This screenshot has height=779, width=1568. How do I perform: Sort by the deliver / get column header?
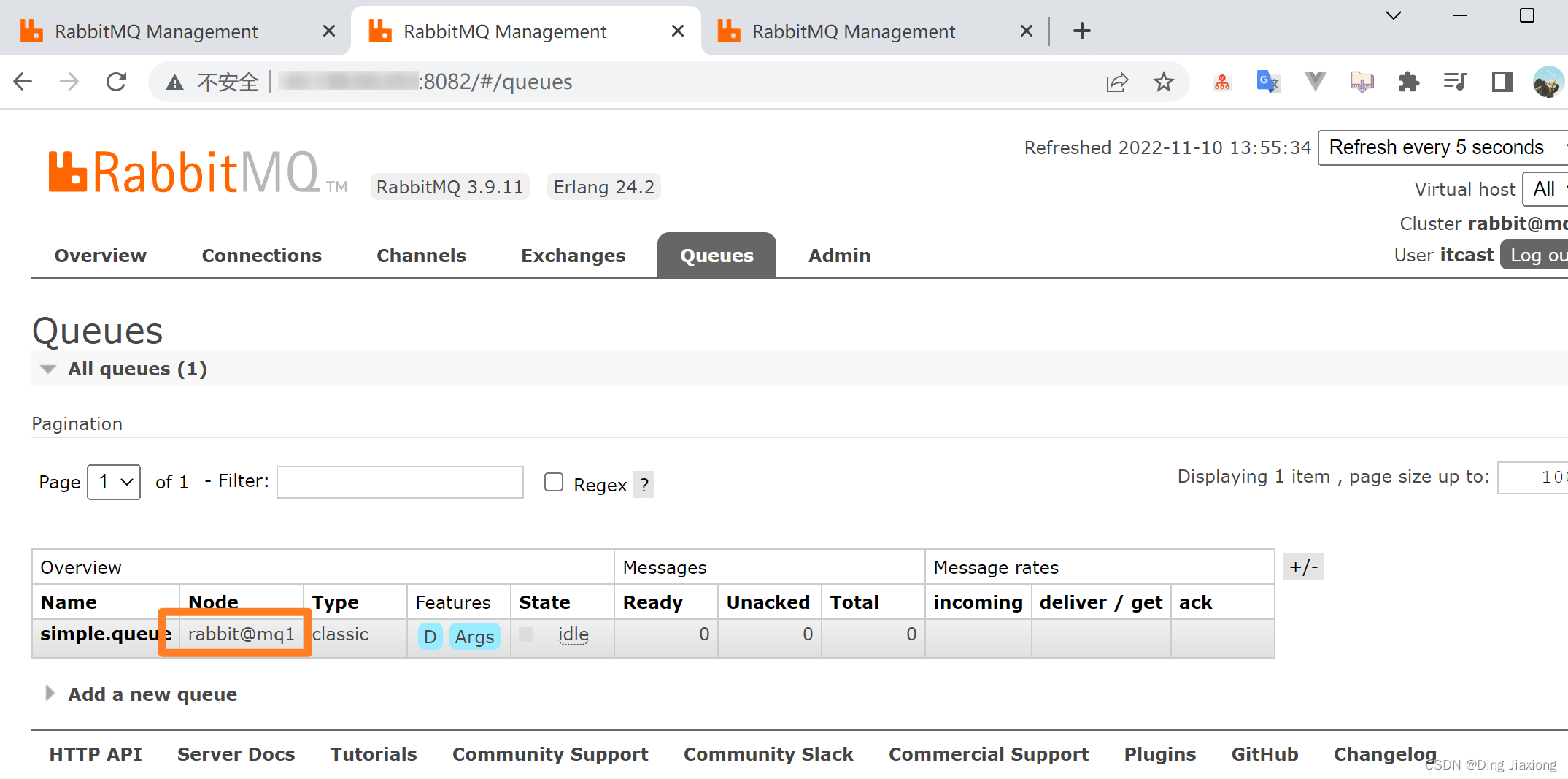pyautogui.click(x=1101, y=602)
